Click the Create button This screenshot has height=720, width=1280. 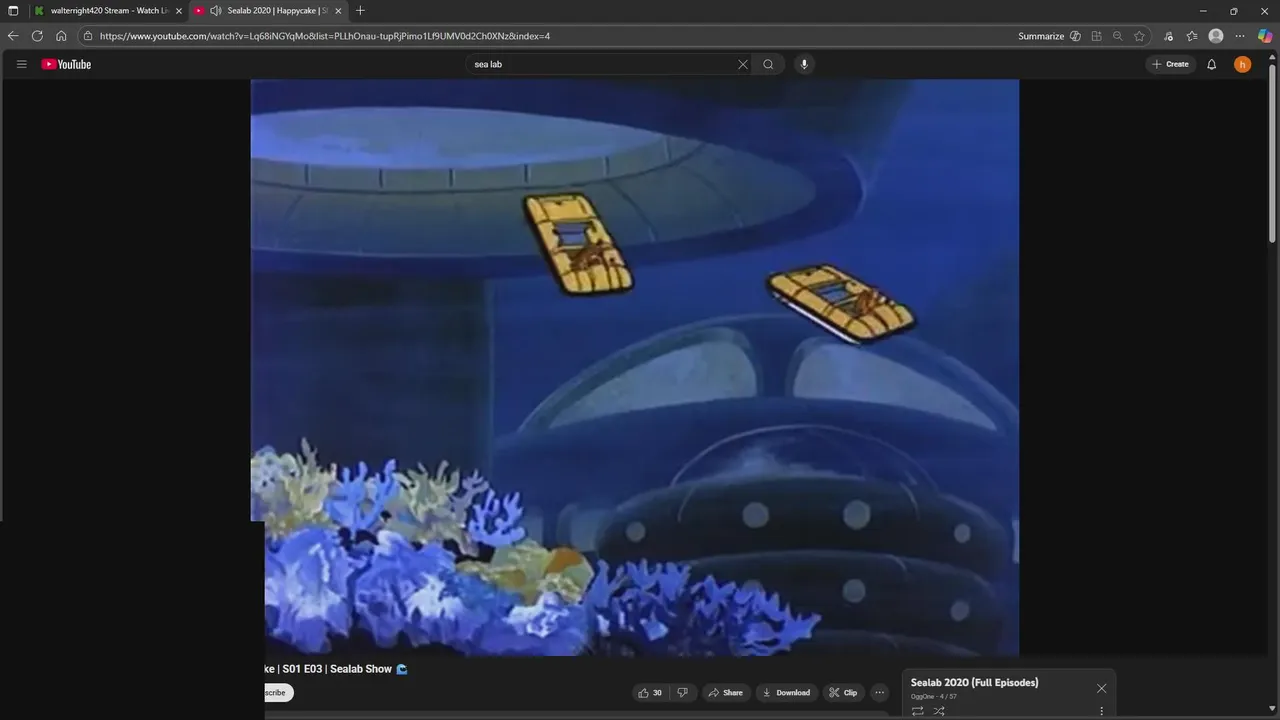point(1170,64)
